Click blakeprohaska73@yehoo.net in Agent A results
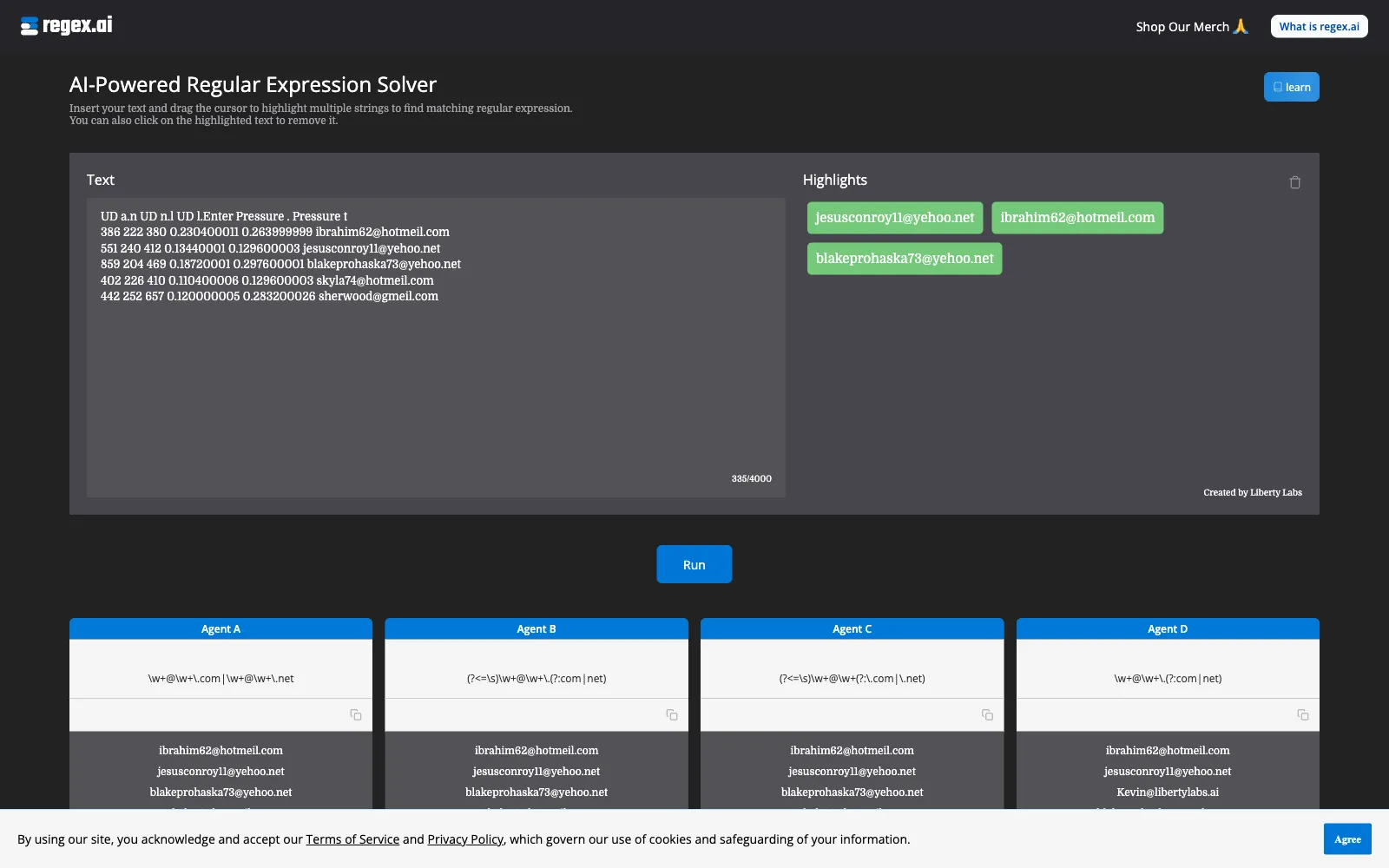Viewport: 1389px width, 868px height. click(221, 792)
